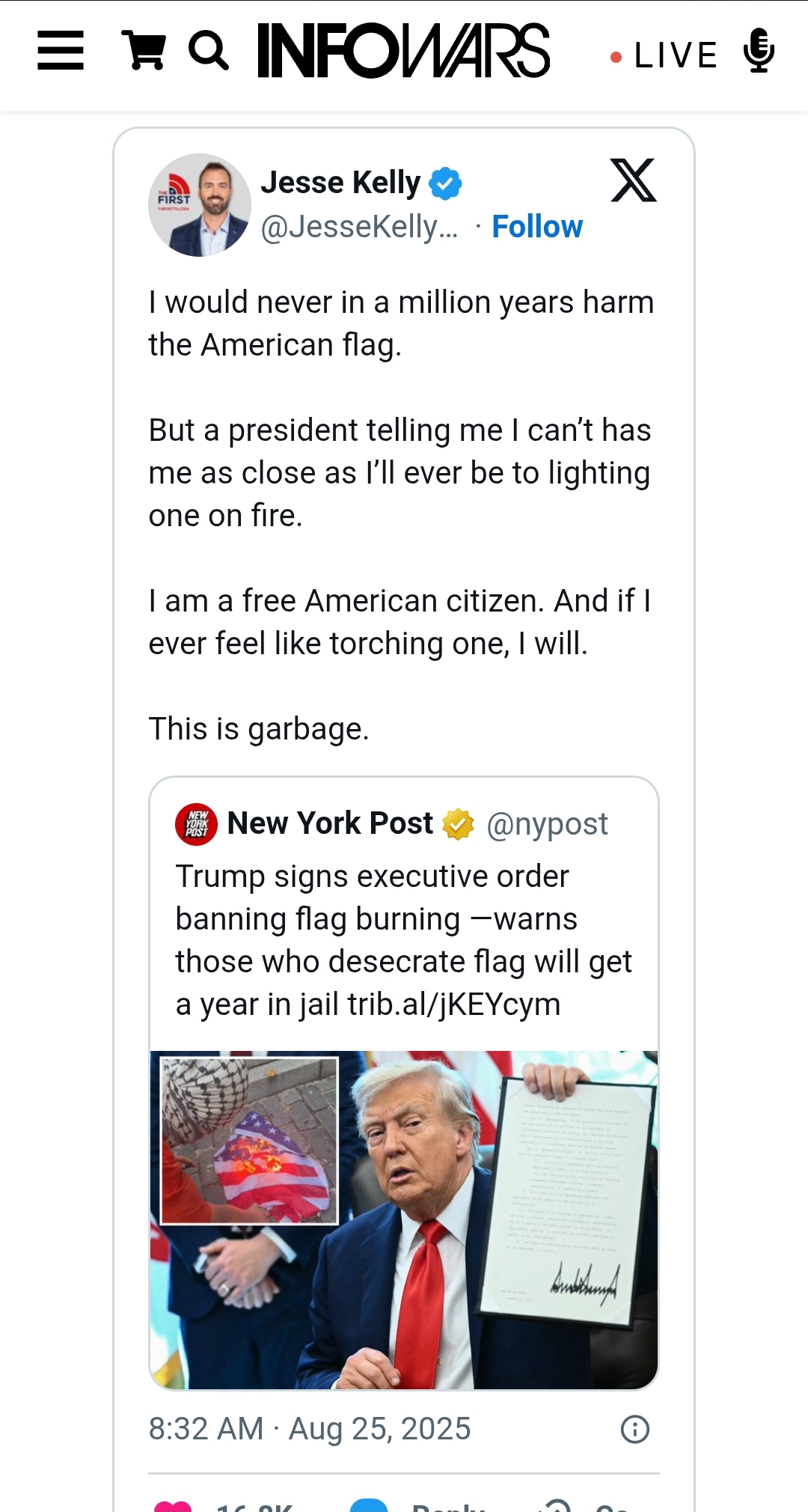Open the hamburger navigation menu
Viewport: 808px width, 1512px height.
click(x=61, y=51)
